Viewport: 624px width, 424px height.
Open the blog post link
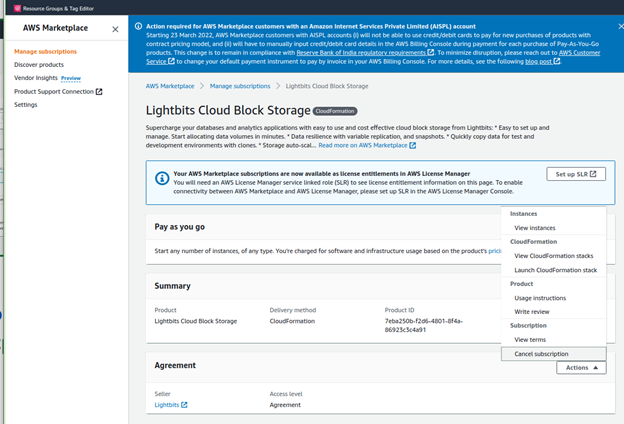tap(538, 61)
